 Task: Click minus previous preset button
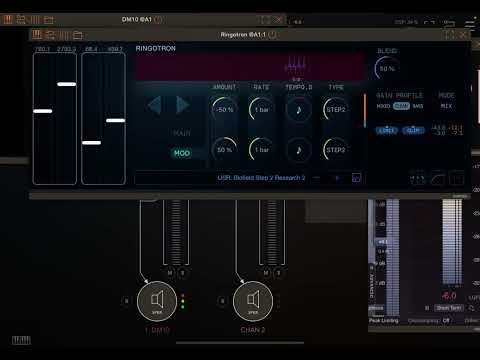pyautogui.click(x=317, y=178)
